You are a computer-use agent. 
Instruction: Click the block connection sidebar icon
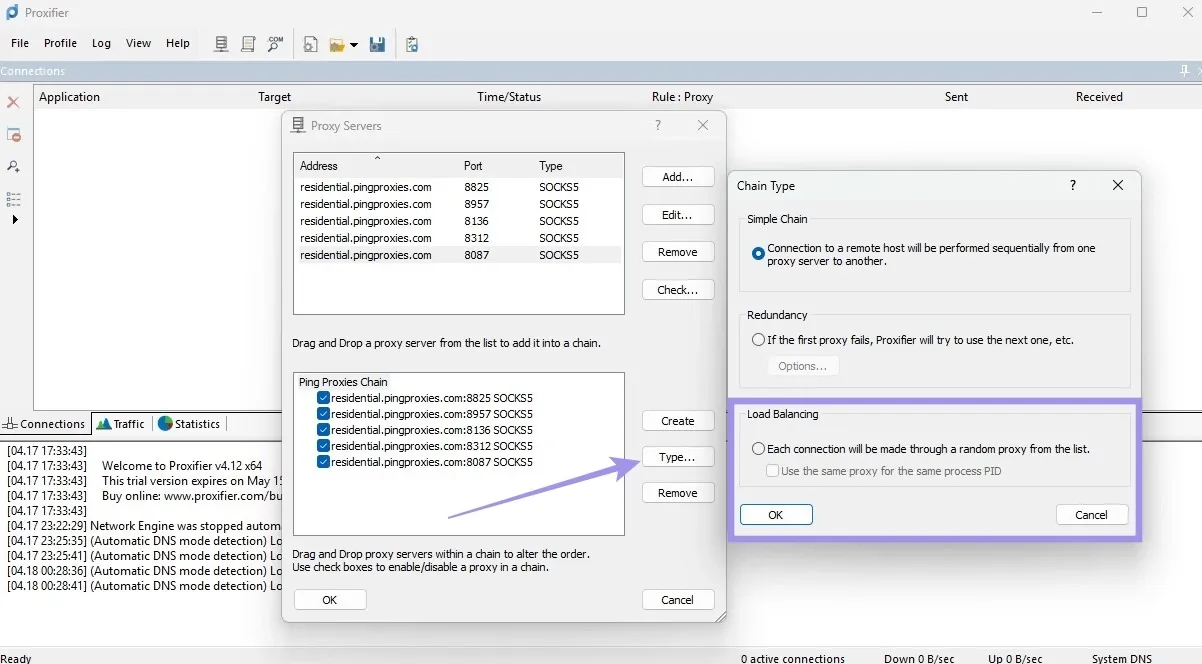13,135
